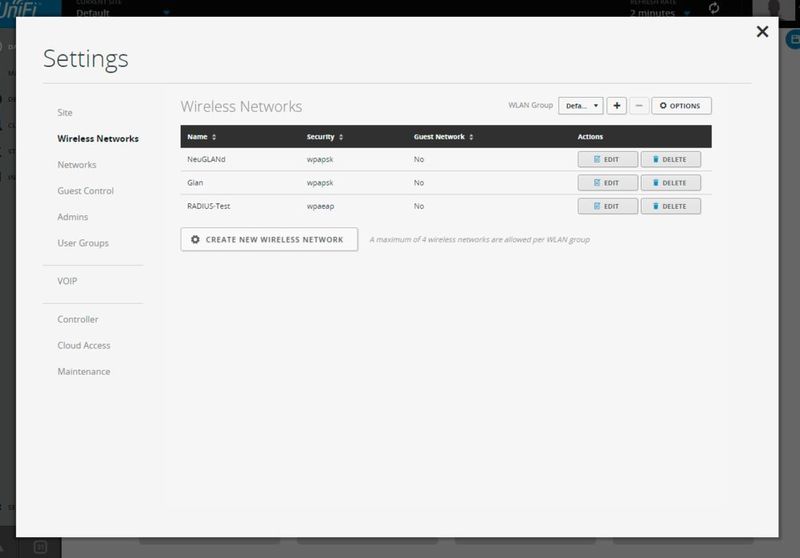This screenshot has width=800, height=558.
Task: Expand the WLAN Group dropdown
Action: [x=581, y=105]
